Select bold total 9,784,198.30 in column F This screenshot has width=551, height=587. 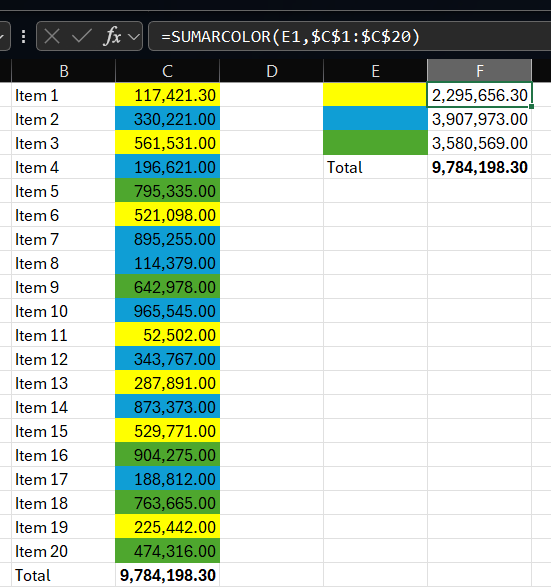click(480, 167)
